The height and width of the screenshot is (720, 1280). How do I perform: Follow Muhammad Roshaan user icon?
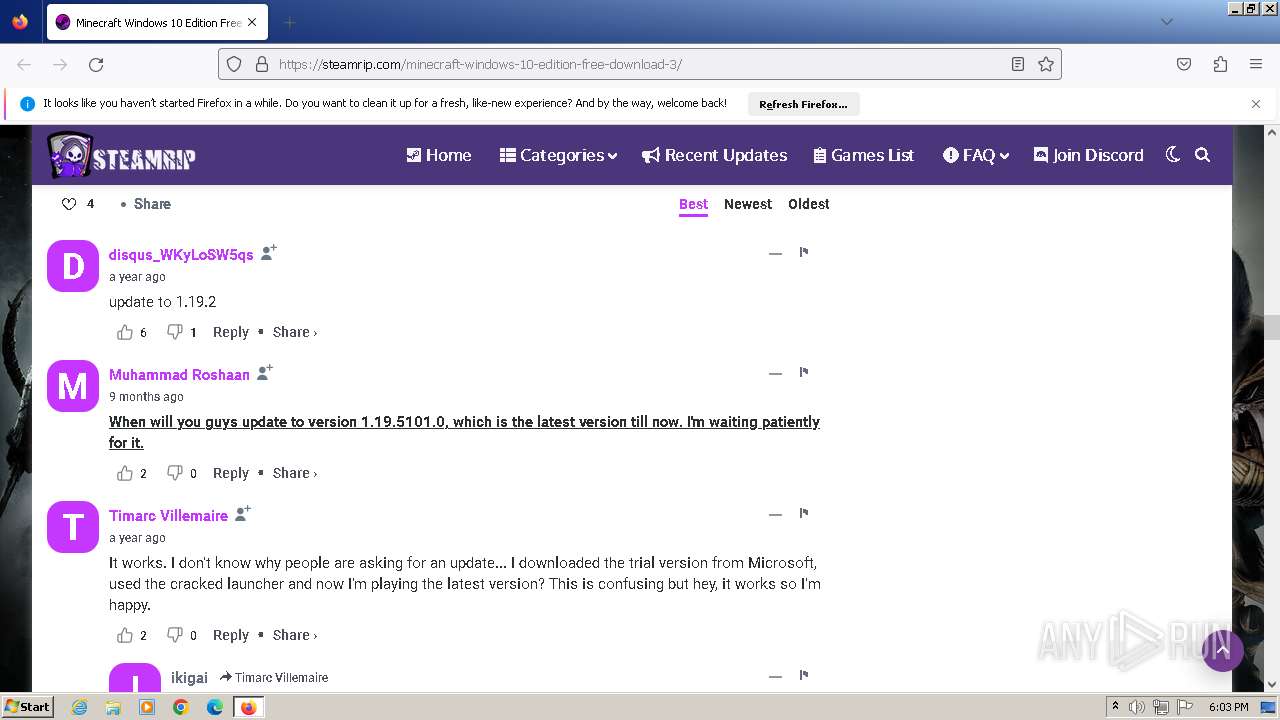click(264, 373)
